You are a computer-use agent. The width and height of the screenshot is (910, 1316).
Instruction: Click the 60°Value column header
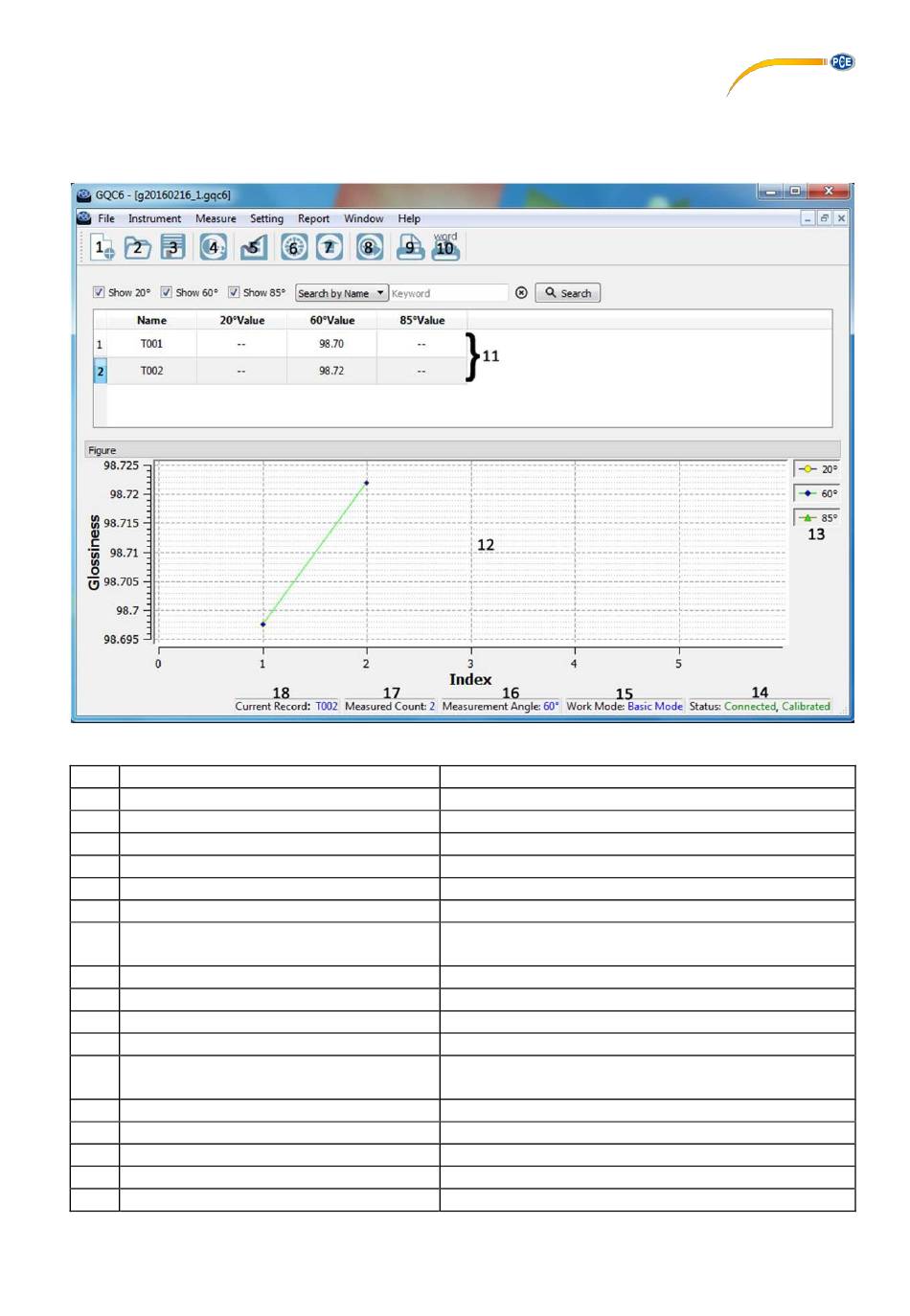(331, 321)
